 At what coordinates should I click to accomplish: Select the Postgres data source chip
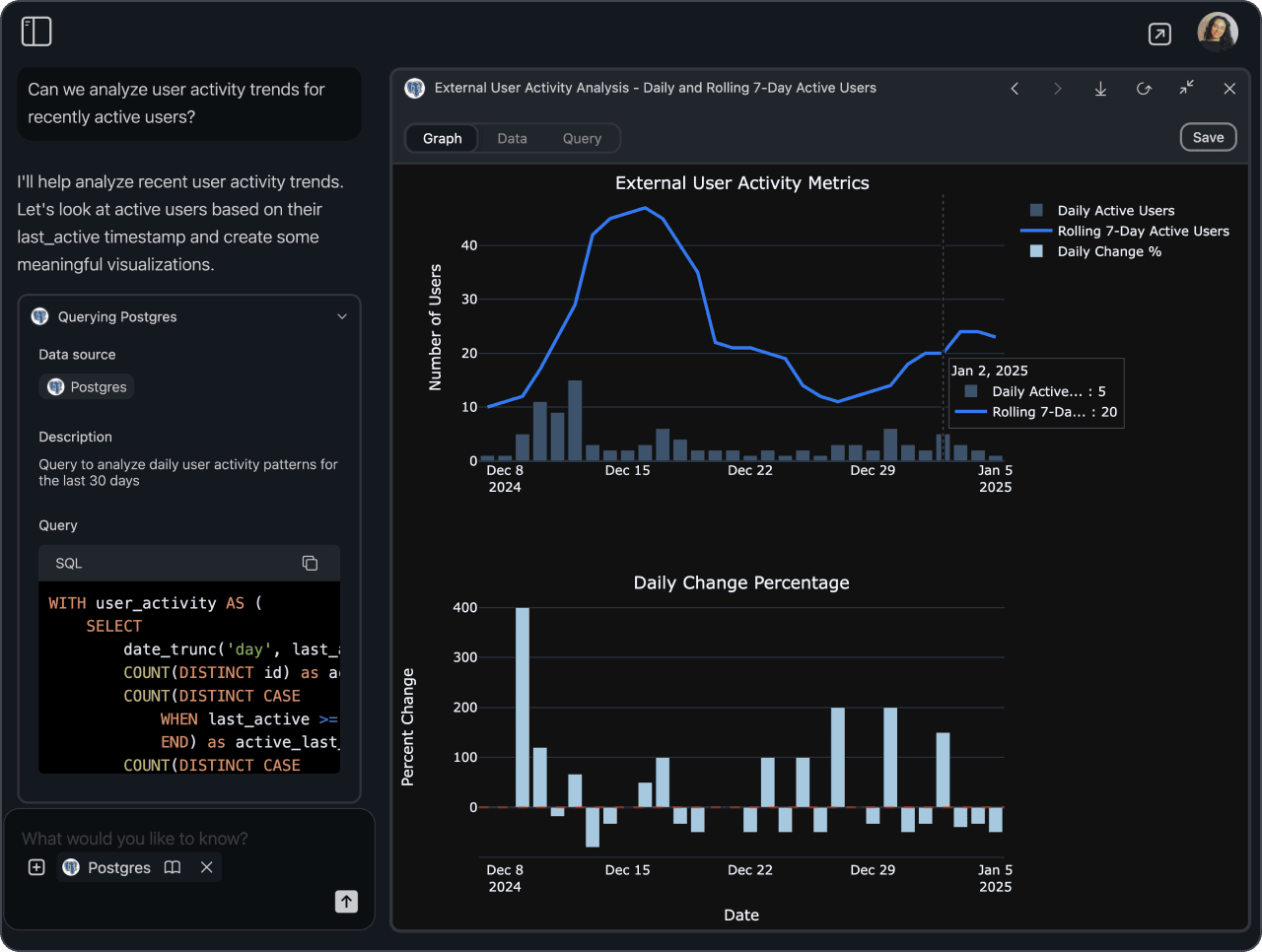pyautogui.click(x=86, y=386)
